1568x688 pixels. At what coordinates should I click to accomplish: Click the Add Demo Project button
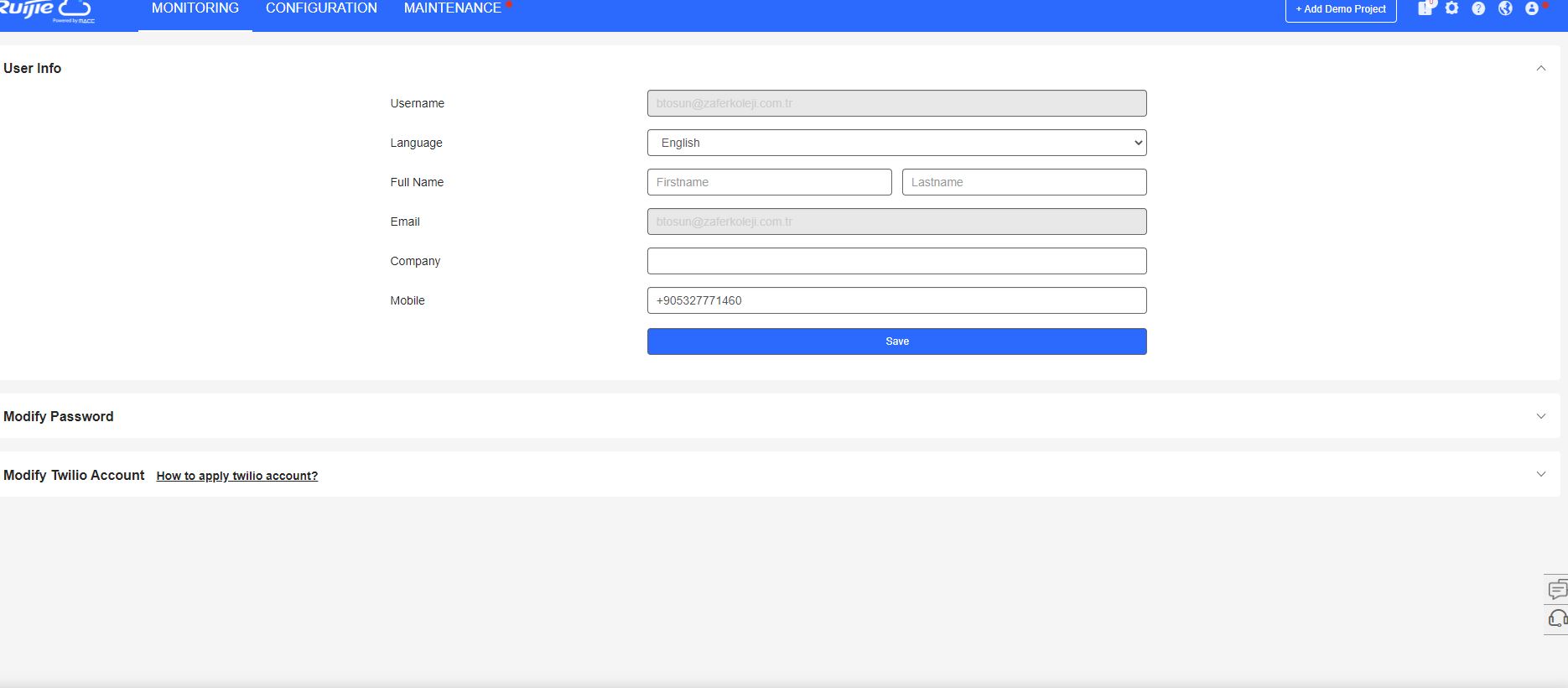(x=1341, y=9)
